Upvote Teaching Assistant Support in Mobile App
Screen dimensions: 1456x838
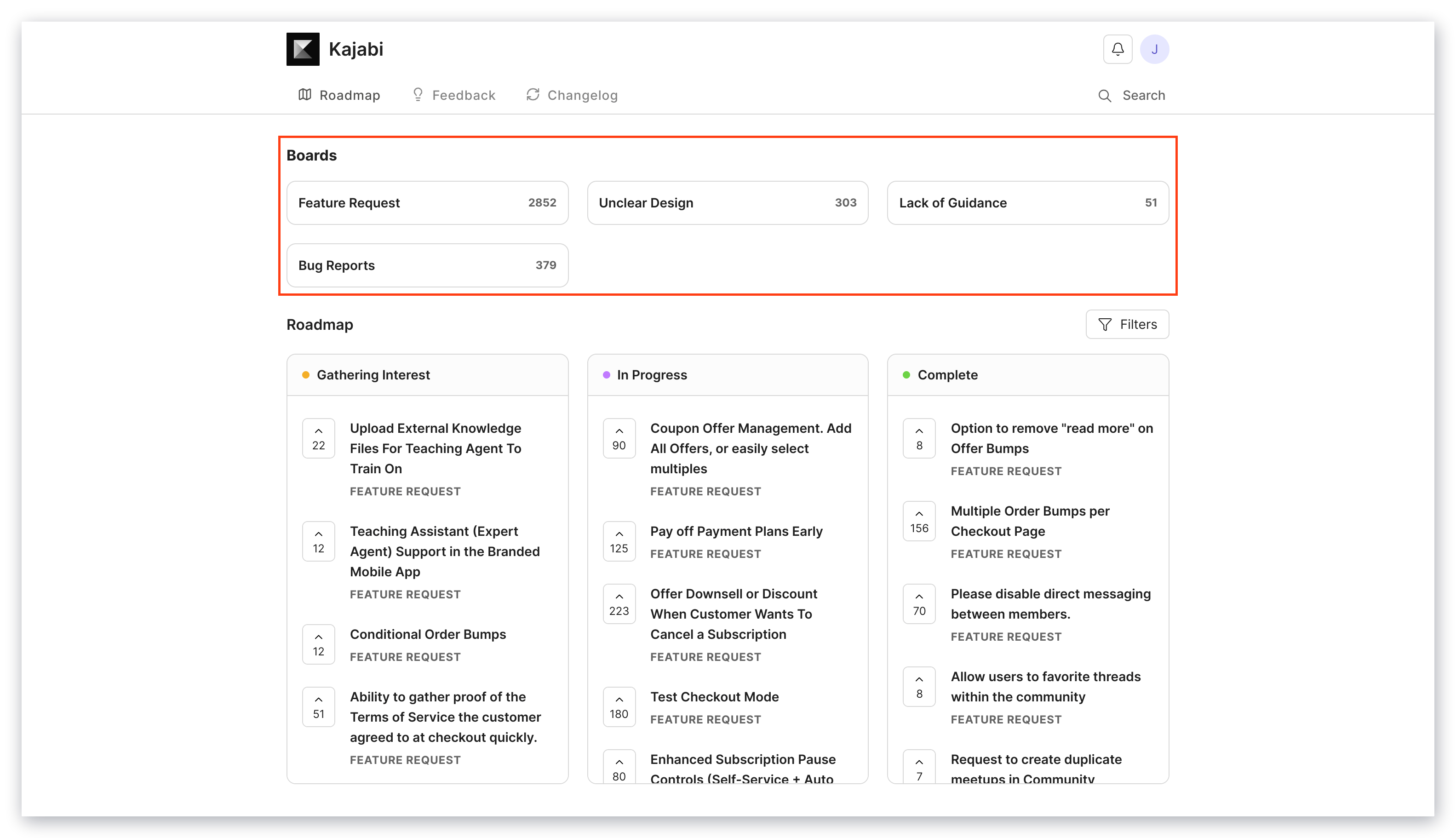pos(318,541)
